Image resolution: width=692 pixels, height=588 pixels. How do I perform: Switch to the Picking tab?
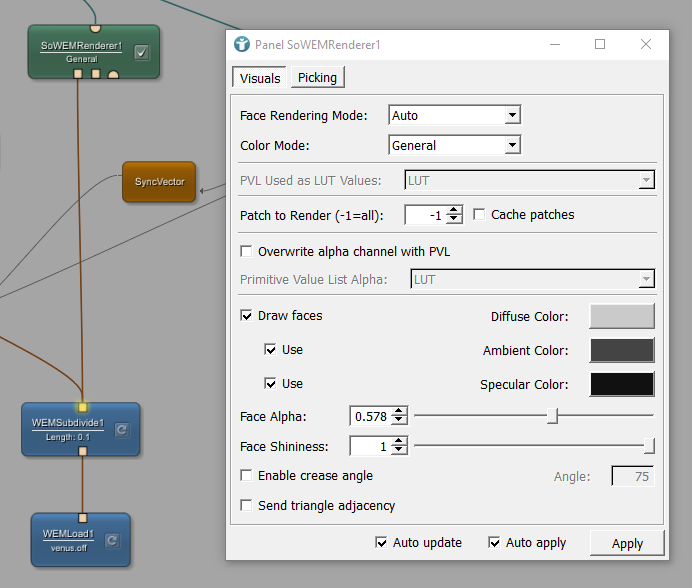point(317,78)
